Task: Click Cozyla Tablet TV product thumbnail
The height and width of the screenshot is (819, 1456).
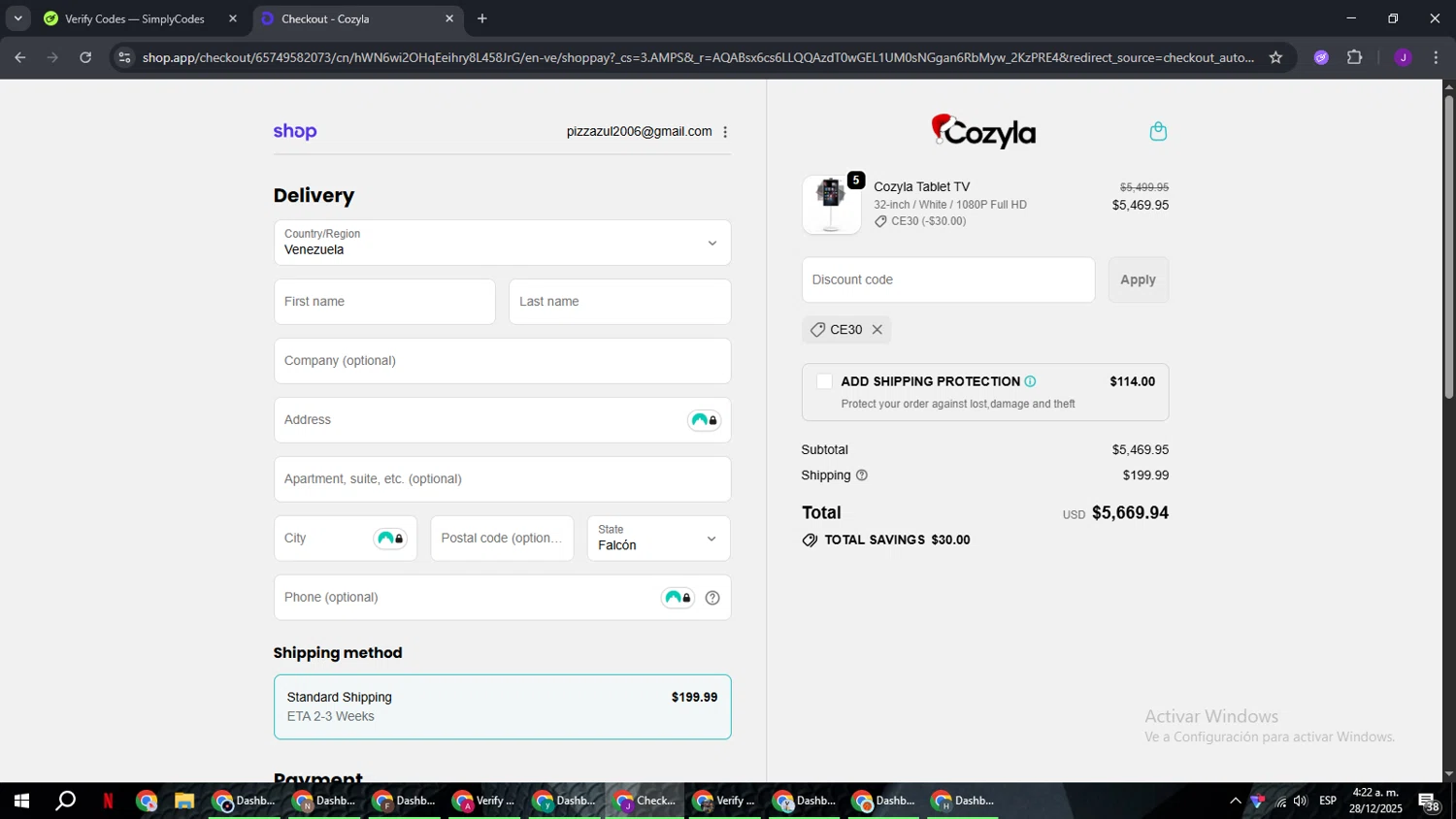Action: coord(831,205)
